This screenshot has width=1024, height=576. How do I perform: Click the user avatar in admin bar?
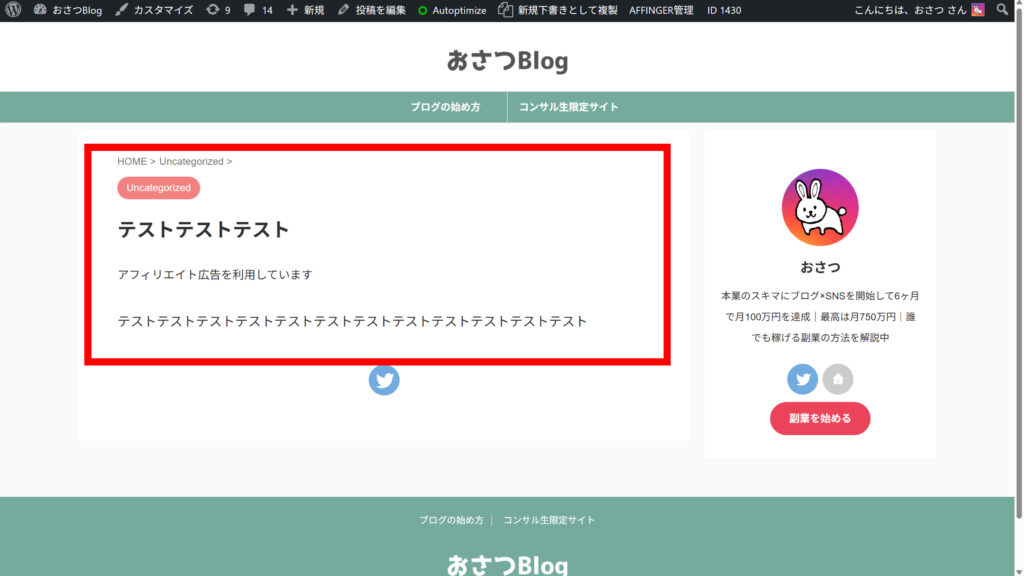(x=978, y=10)
